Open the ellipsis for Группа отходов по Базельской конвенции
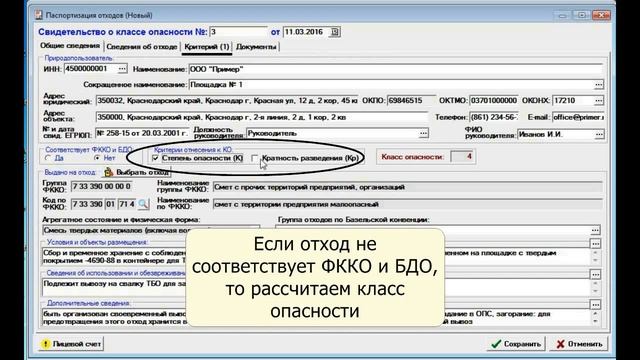This screenshot has height=360, width=640. [x=595, y=230]
